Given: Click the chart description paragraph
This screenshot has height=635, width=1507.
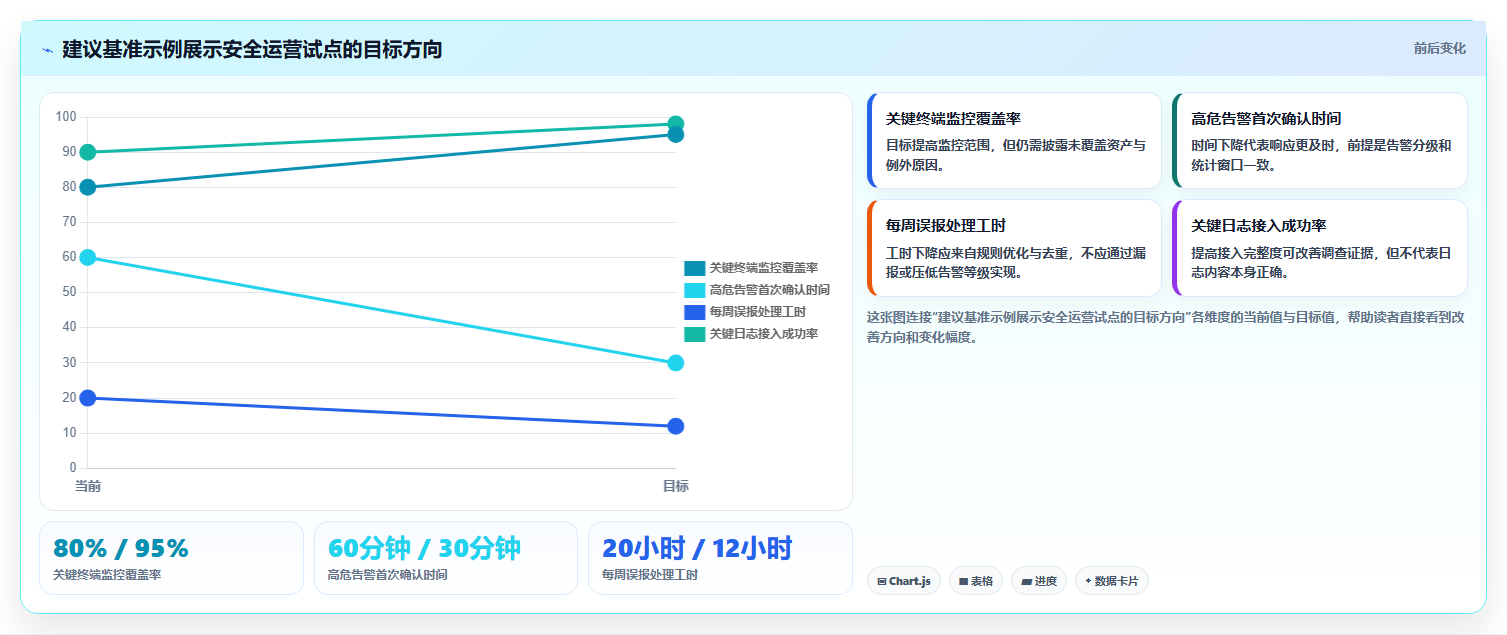Looking at the screenshot, I should pos(1166,327).
